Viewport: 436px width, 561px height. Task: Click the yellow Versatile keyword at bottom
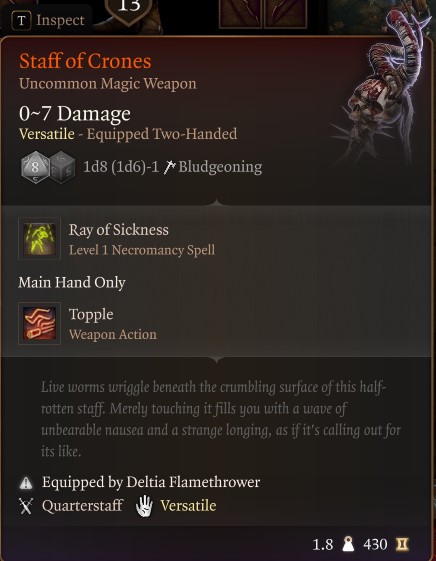(188, 506)
